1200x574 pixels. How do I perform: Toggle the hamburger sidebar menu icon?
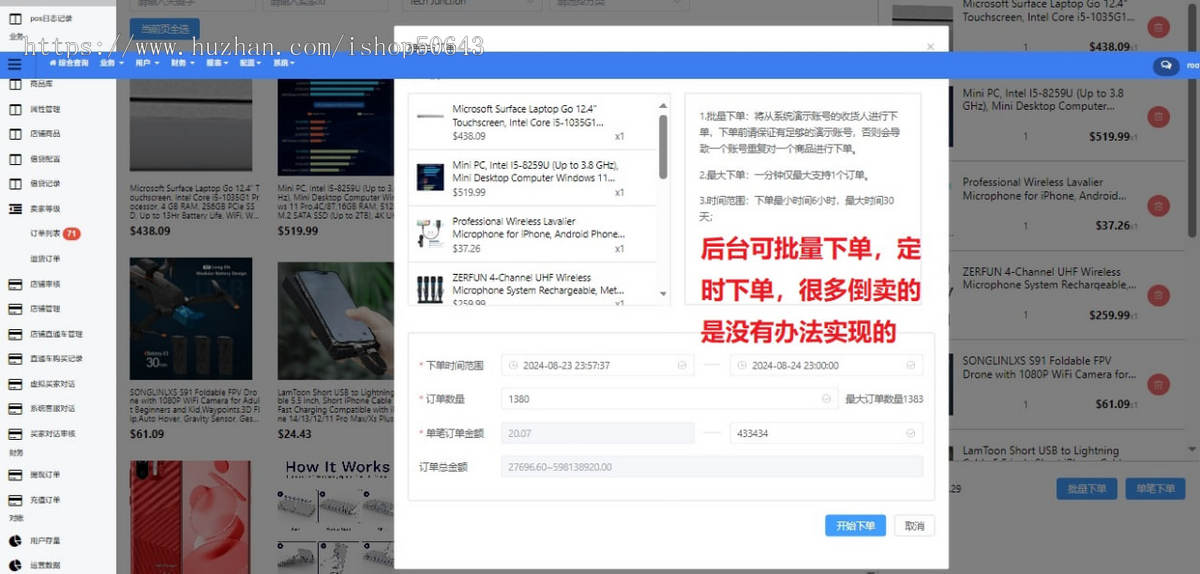click(x=14, y=63)
